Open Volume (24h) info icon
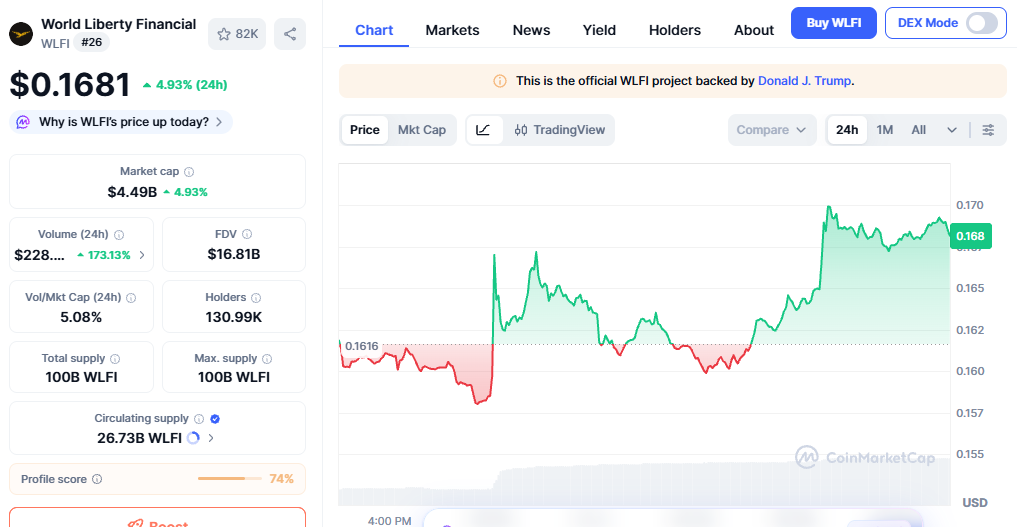 [119, 235]
